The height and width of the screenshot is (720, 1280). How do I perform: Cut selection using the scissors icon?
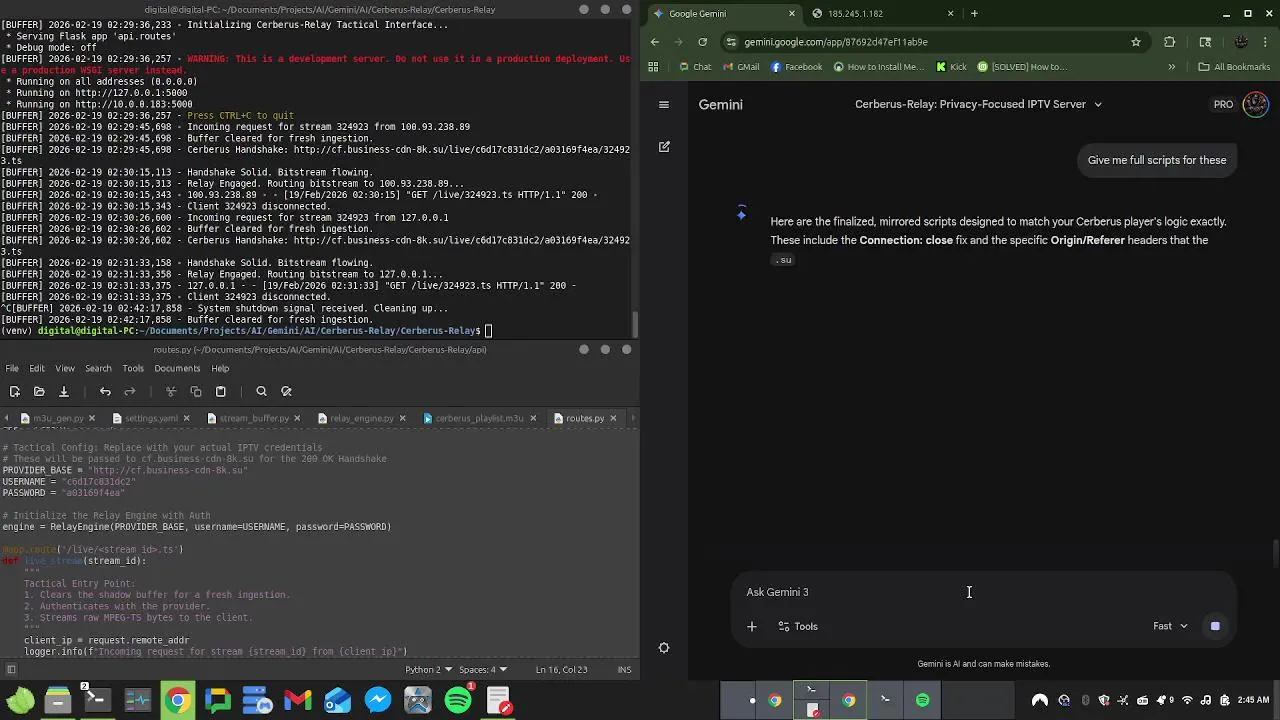tap(171, 391)
